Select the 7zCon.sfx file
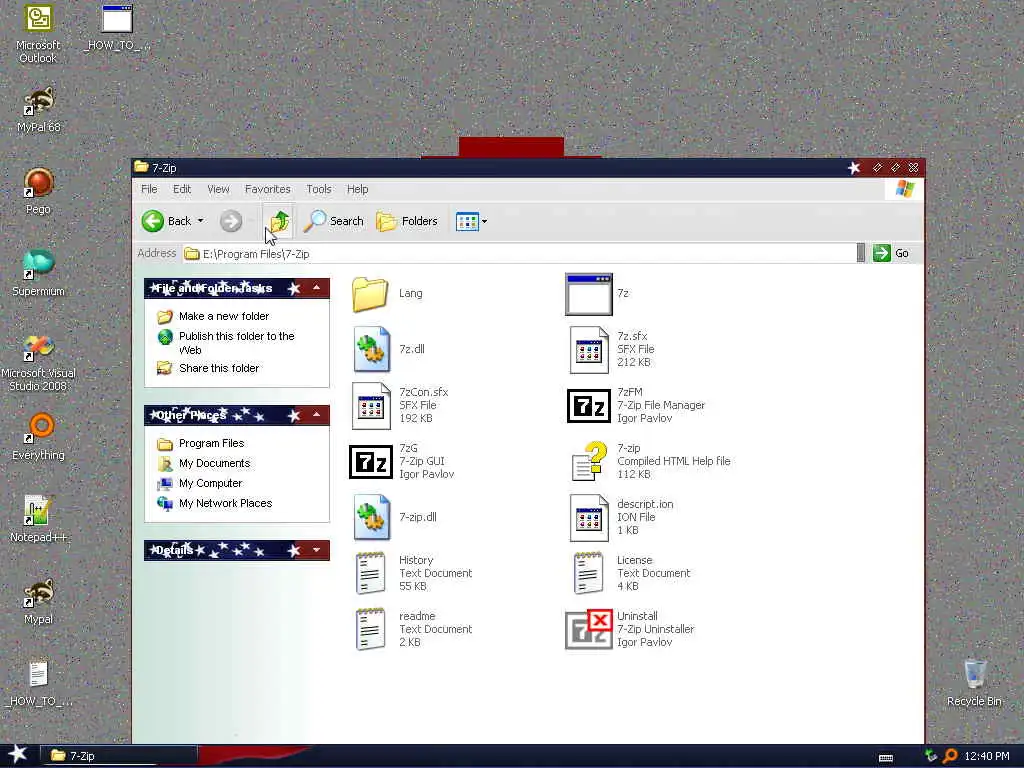Screen dimensions: 1024x768 (x=371, y=406)
